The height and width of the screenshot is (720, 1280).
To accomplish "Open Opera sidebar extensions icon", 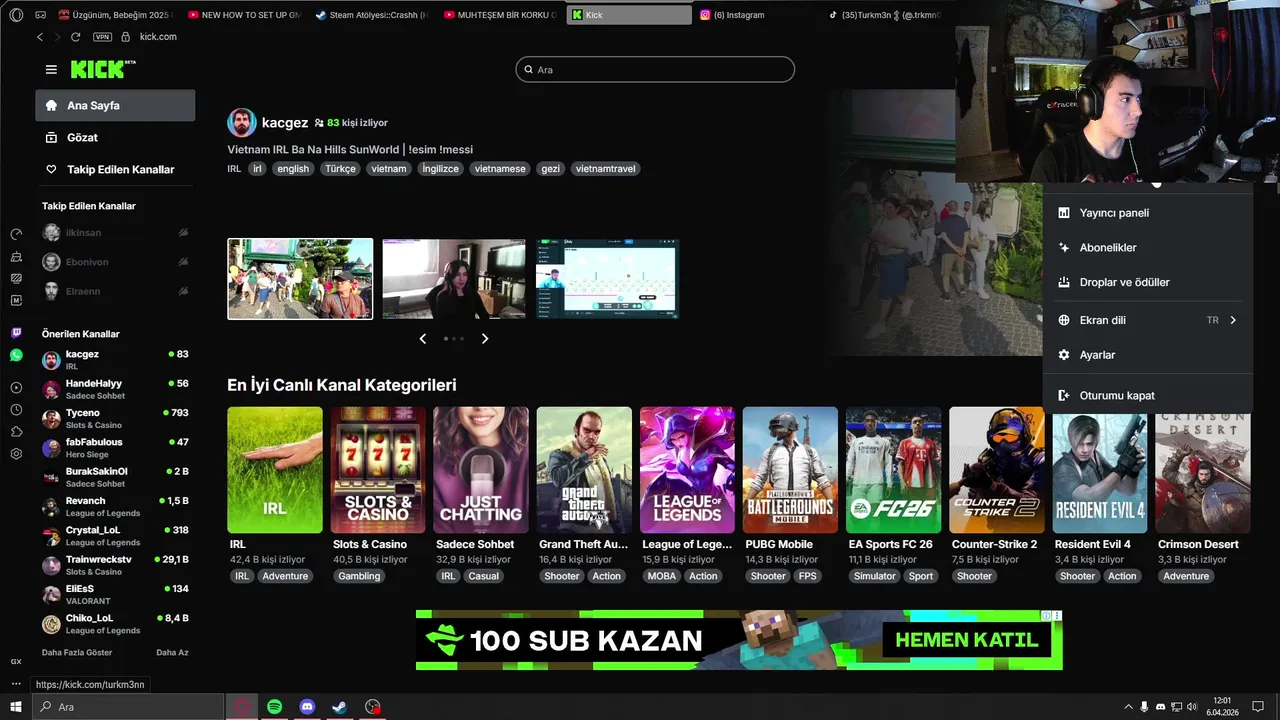I will point(16,432).
